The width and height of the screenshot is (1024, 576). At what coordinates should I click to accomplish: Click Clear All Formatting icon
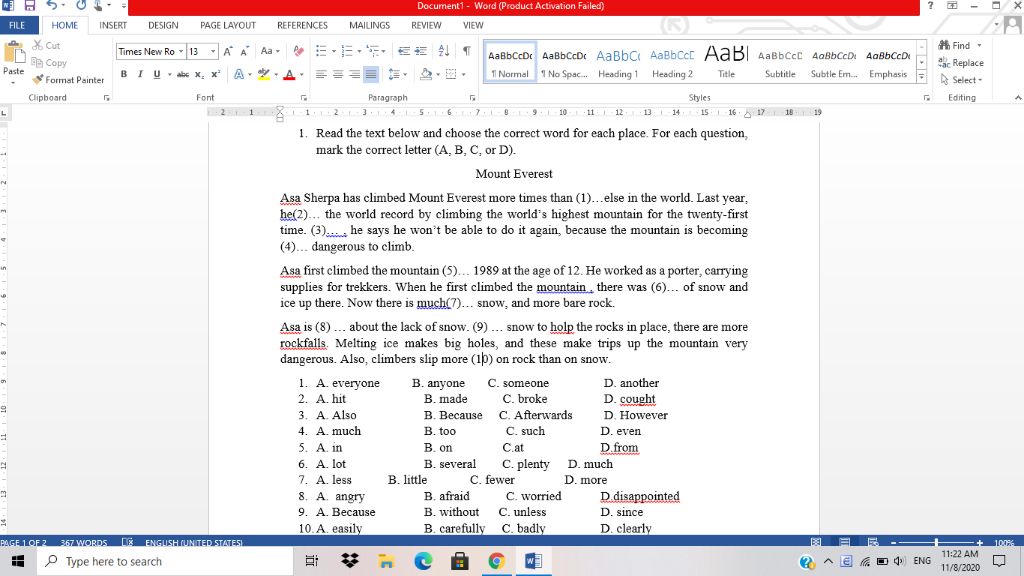298,51
